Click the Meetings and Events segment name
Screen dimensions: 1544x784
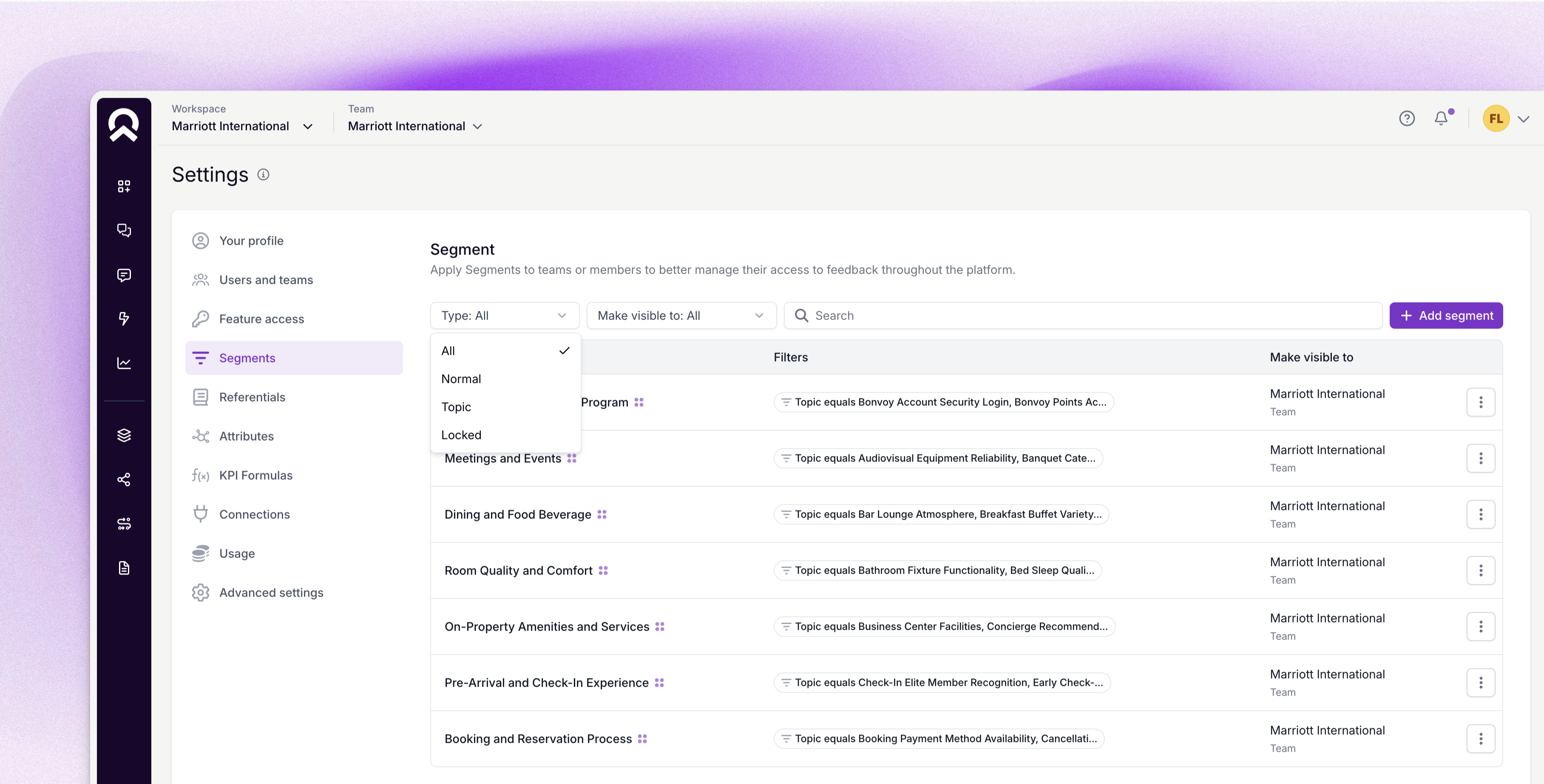pyautogui.click(x=502, y=458)
